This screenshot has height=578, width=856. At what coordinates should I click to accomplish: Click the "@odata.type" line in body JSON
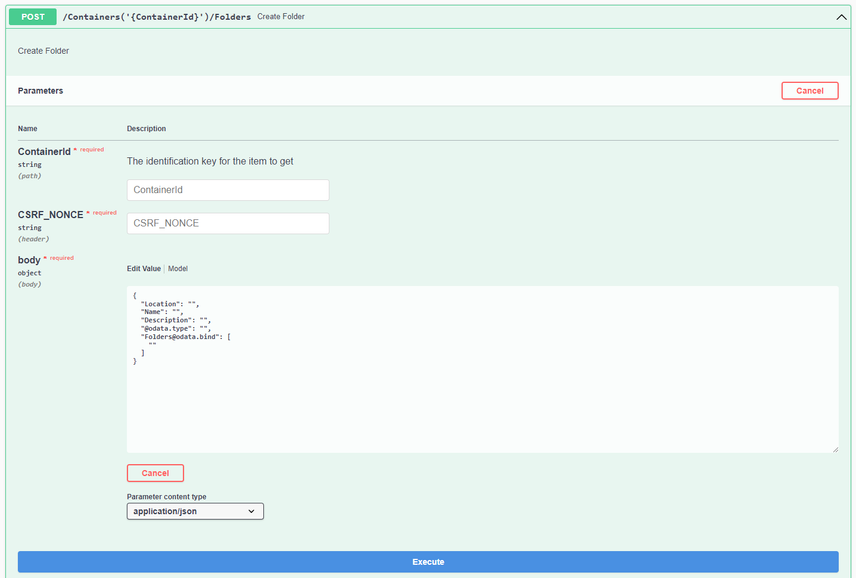coord(176,329)
